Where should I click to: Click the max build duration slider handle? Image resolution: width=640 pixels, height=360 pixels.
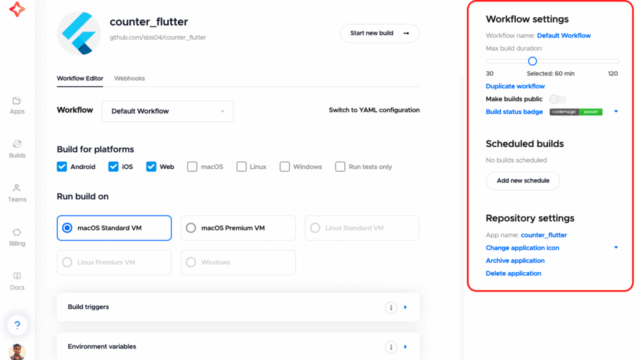(x=532, y=61)
